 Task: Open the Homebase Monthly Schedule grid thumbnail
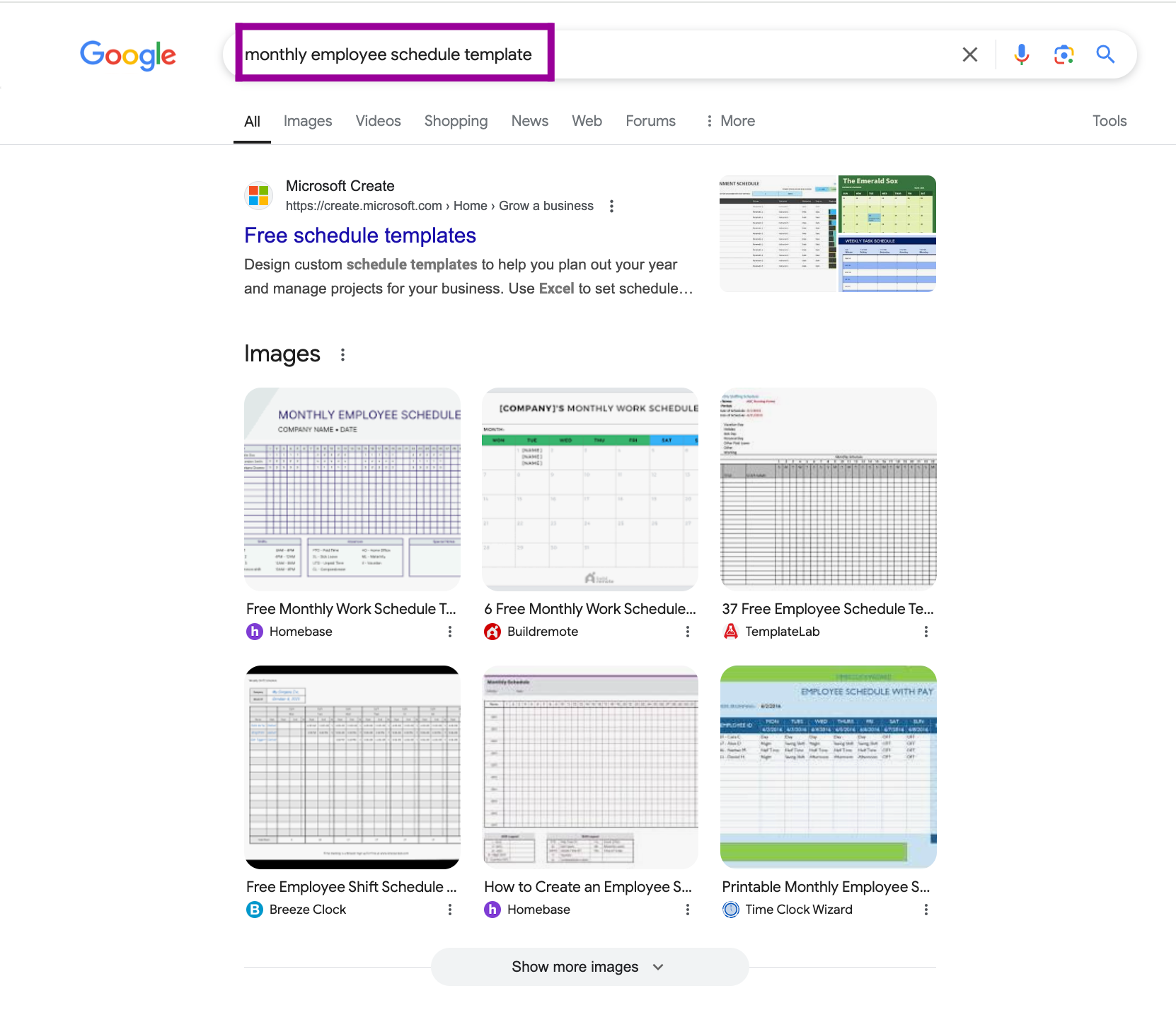coord(590,767)
